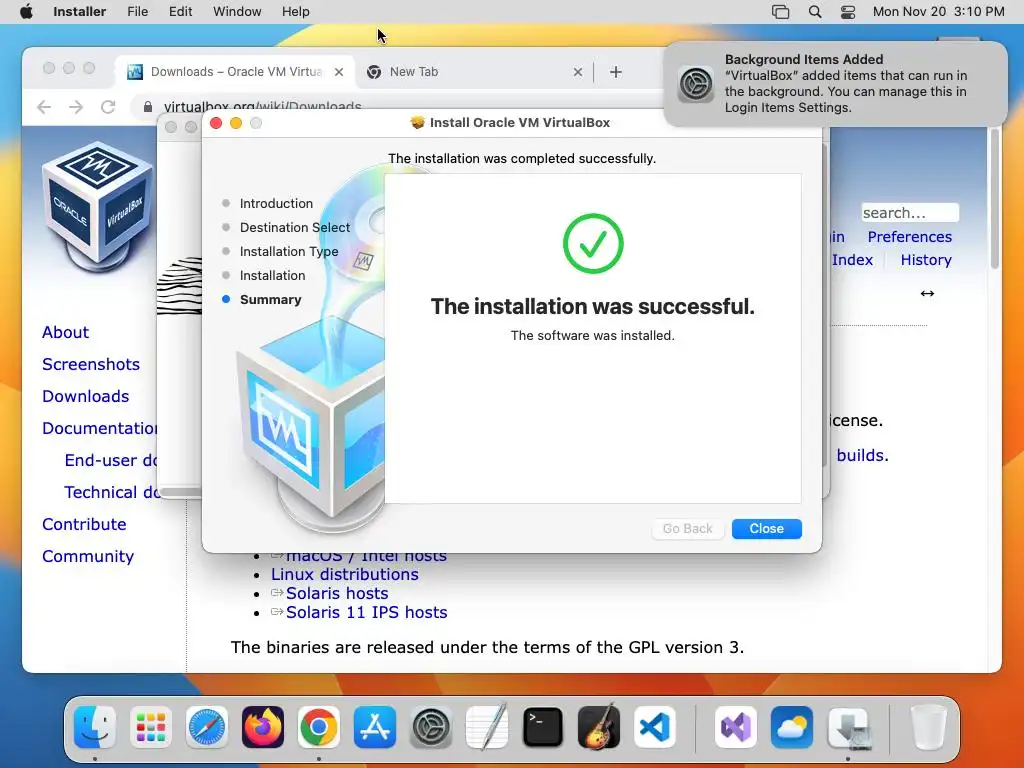Screen dimensions: 1024x768
Task: Switch to the Downloads – Oracle VM VirtualBox tab
Action: (x=236, y=72)
